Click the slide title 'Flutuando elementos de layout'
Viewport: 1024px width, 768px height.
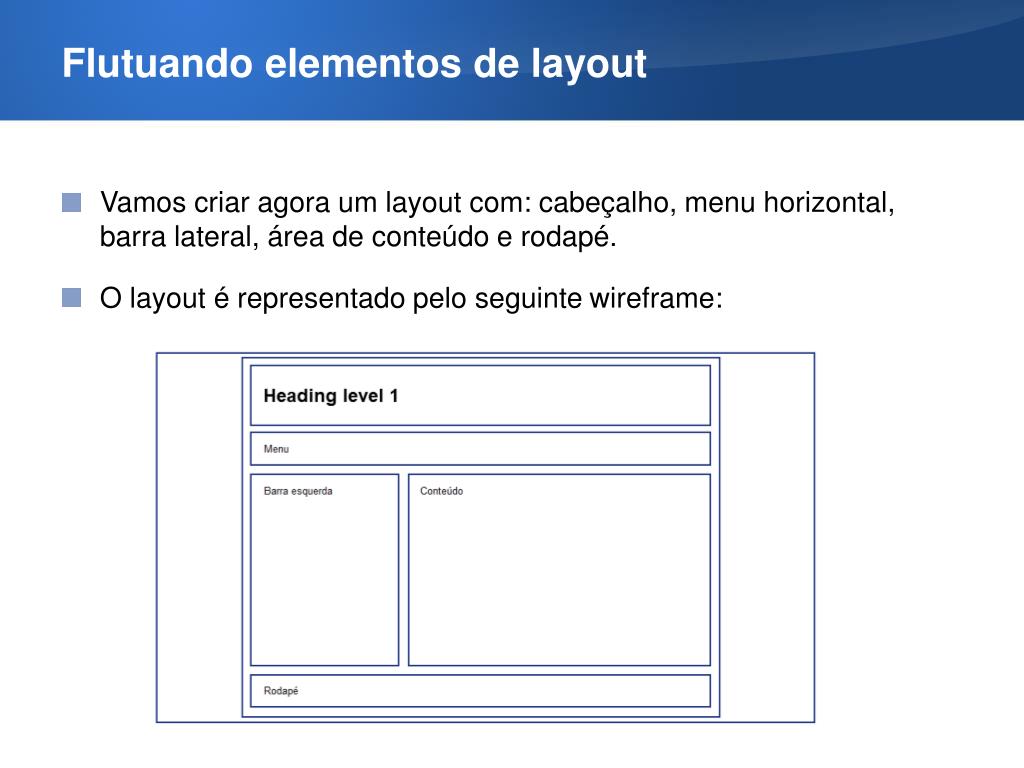pyautogui.click(x=354, y=64)
